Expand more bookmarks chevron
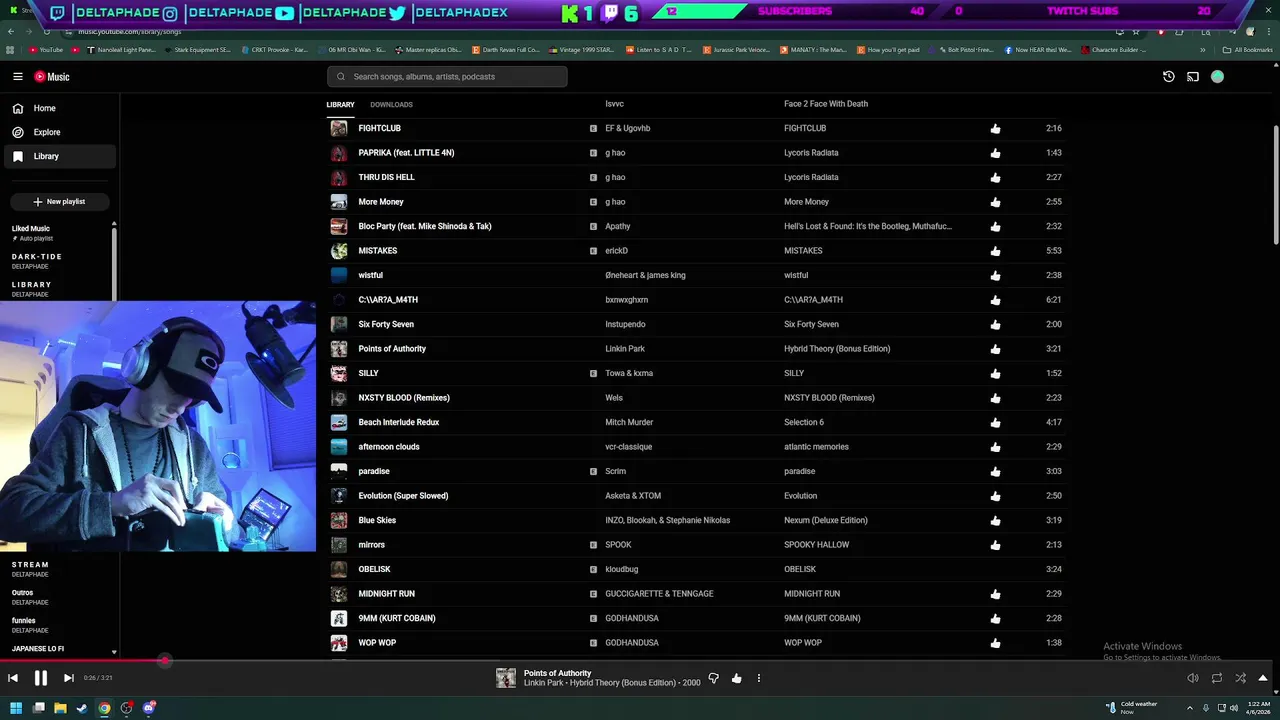 coord(1202,49)
